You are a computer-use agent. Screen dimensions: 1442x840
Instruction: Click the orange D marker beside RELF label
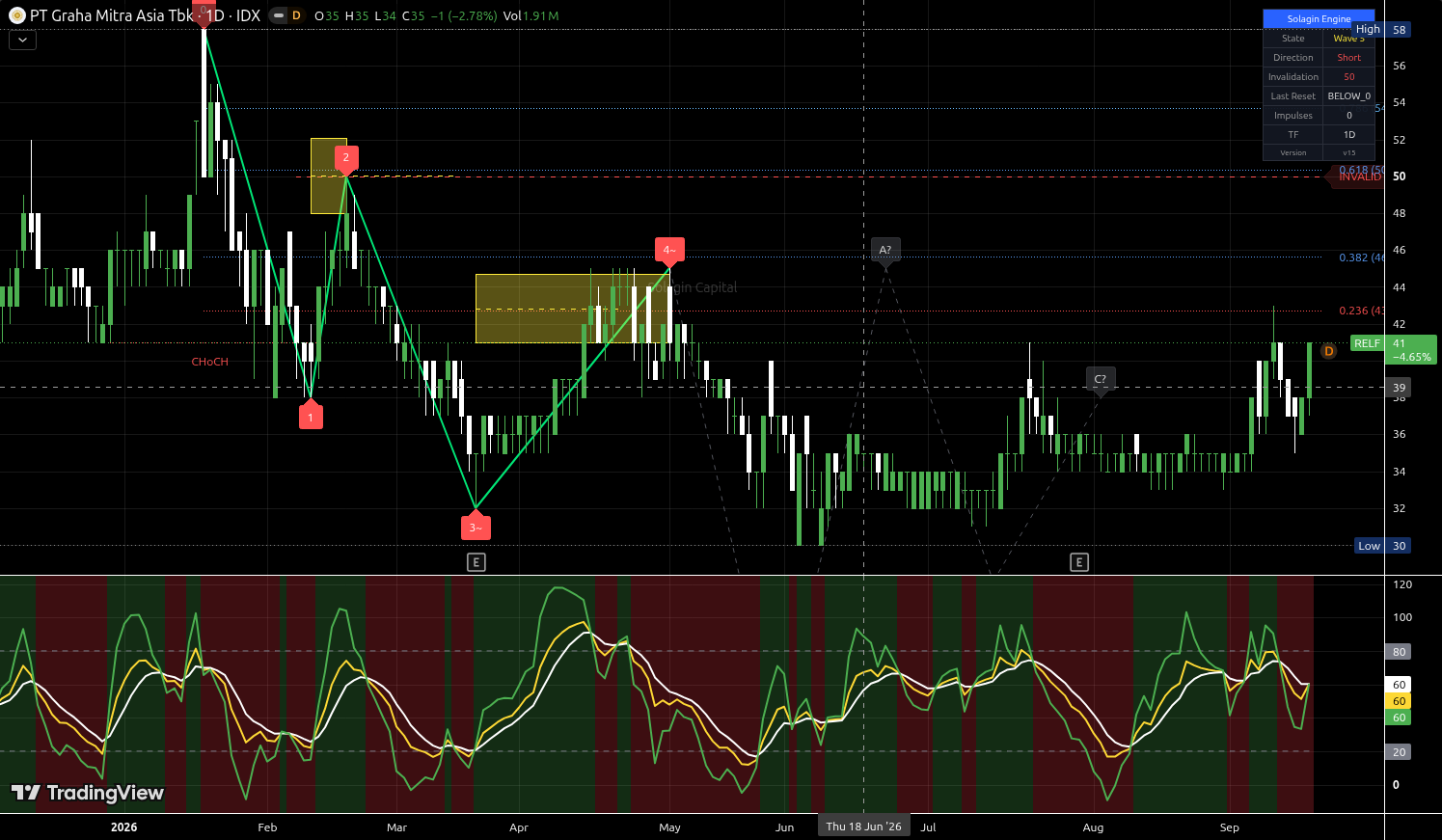pyautogui.click(x=1329, y=351)
